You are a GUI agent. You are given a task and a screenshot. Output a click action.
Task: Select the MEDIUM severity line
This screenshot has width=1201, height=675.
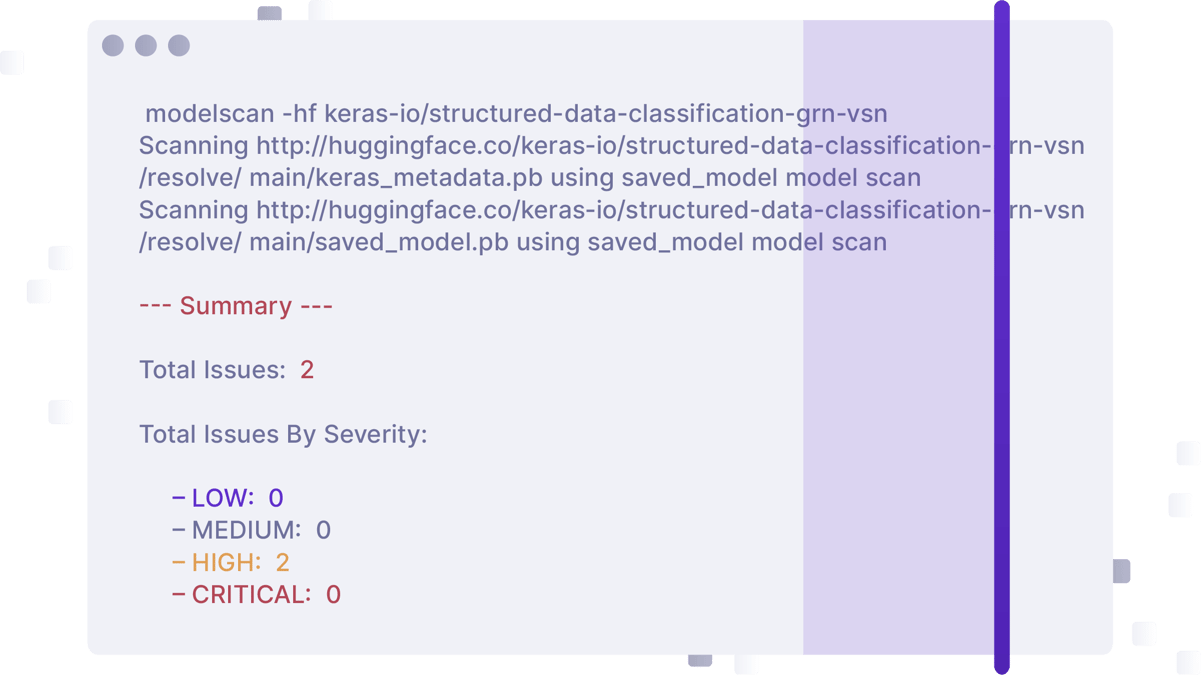point(252,530)
